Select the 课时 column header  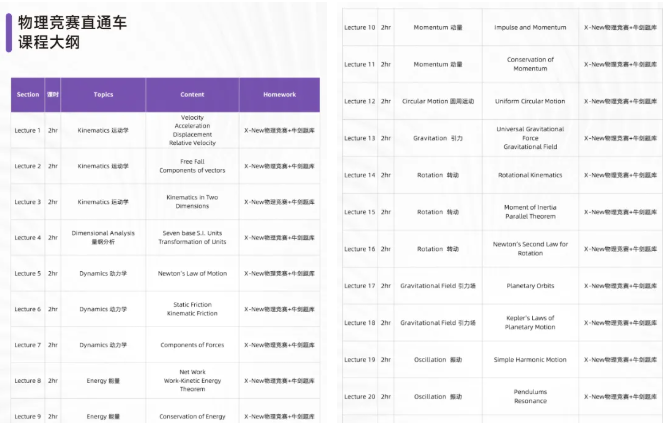[x=53, y=95]
